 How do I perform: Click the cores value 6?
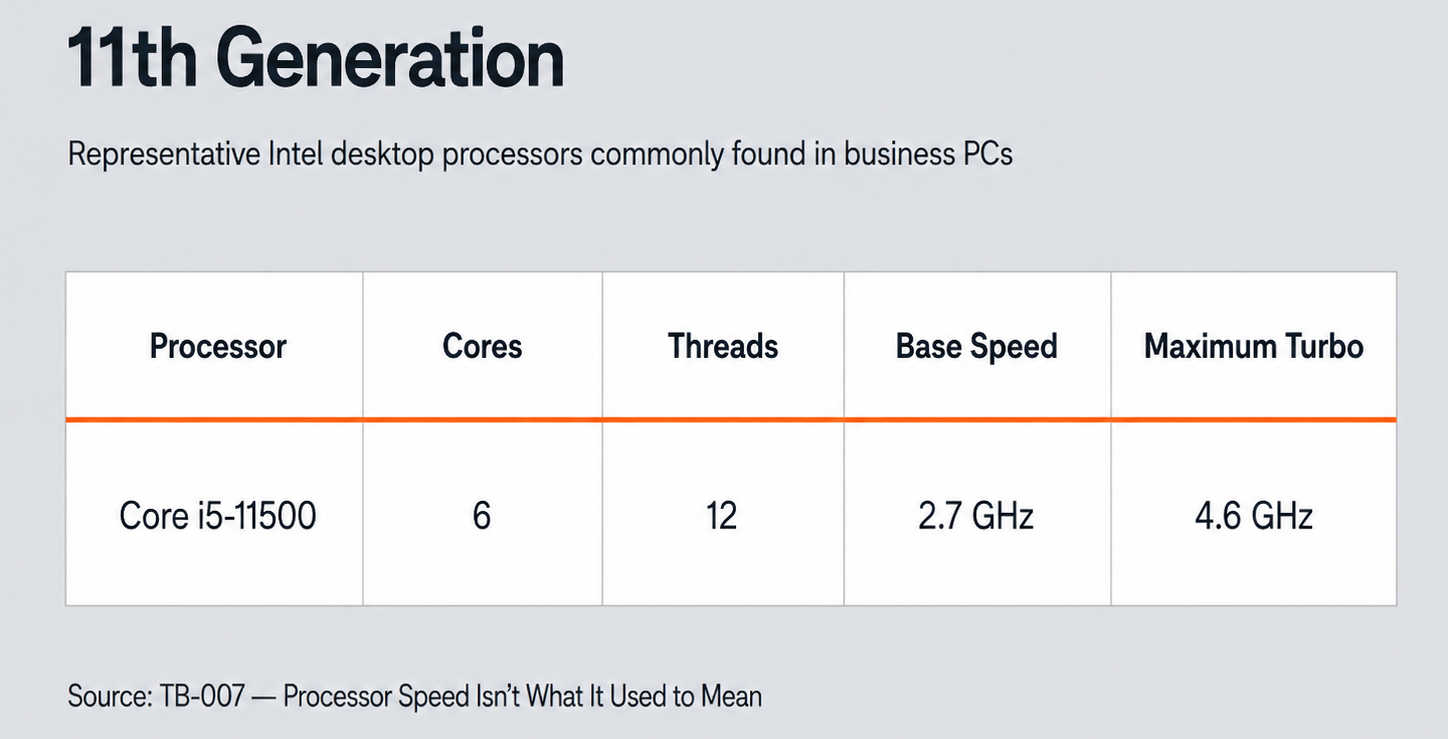[482, 516]
